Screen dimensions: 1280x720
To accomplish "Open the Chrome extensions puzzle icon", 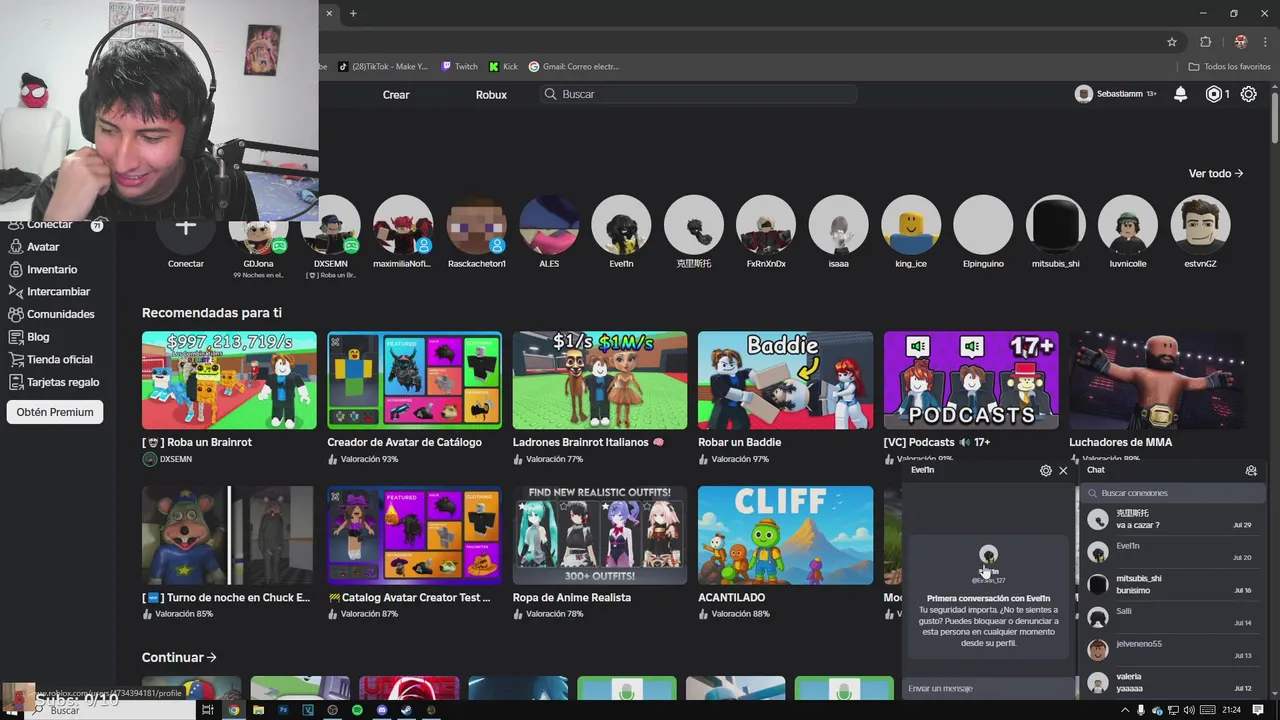I will coord(1205,42).
